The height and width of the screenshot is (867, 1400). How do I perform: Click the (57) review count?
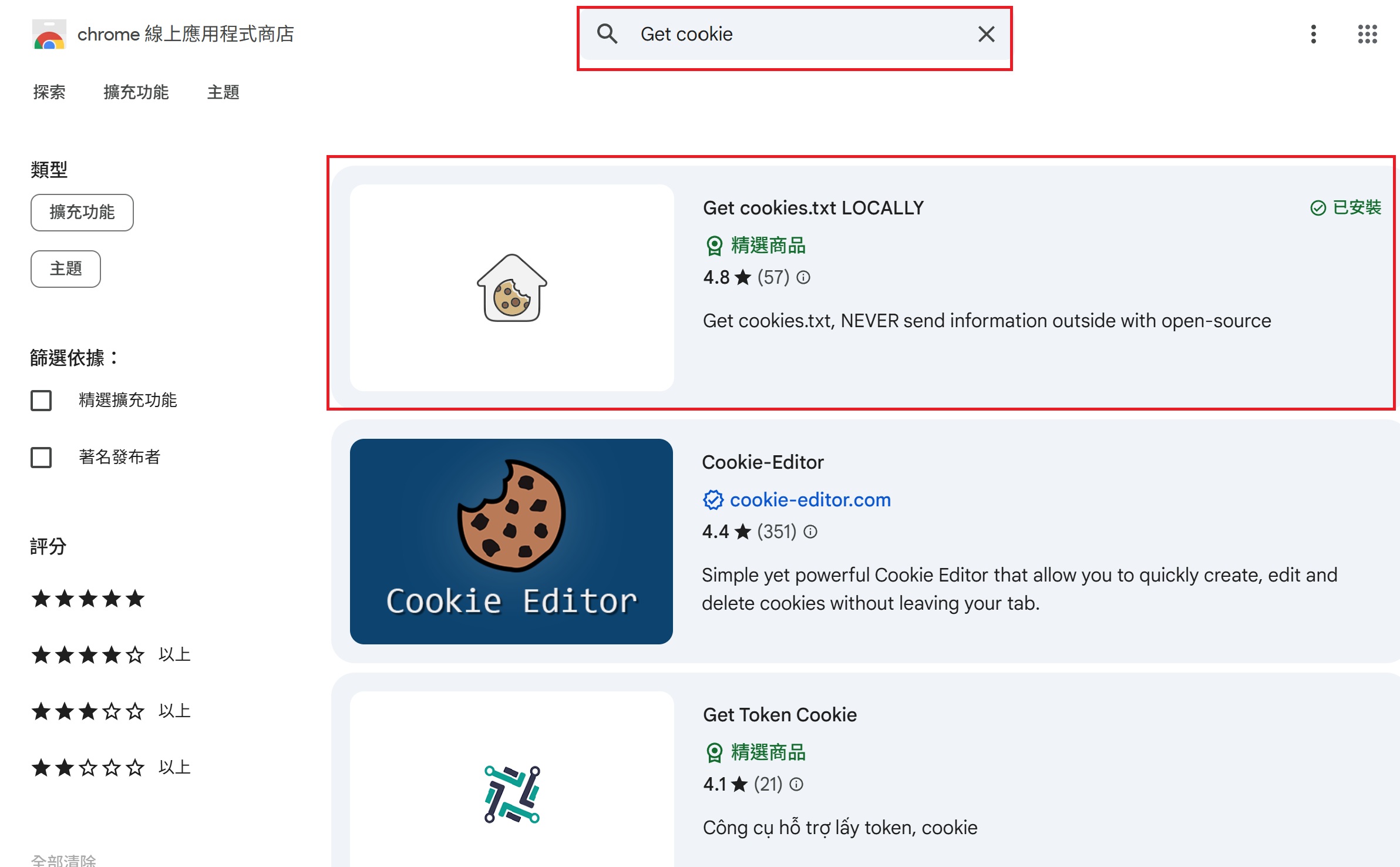[773, 277]
